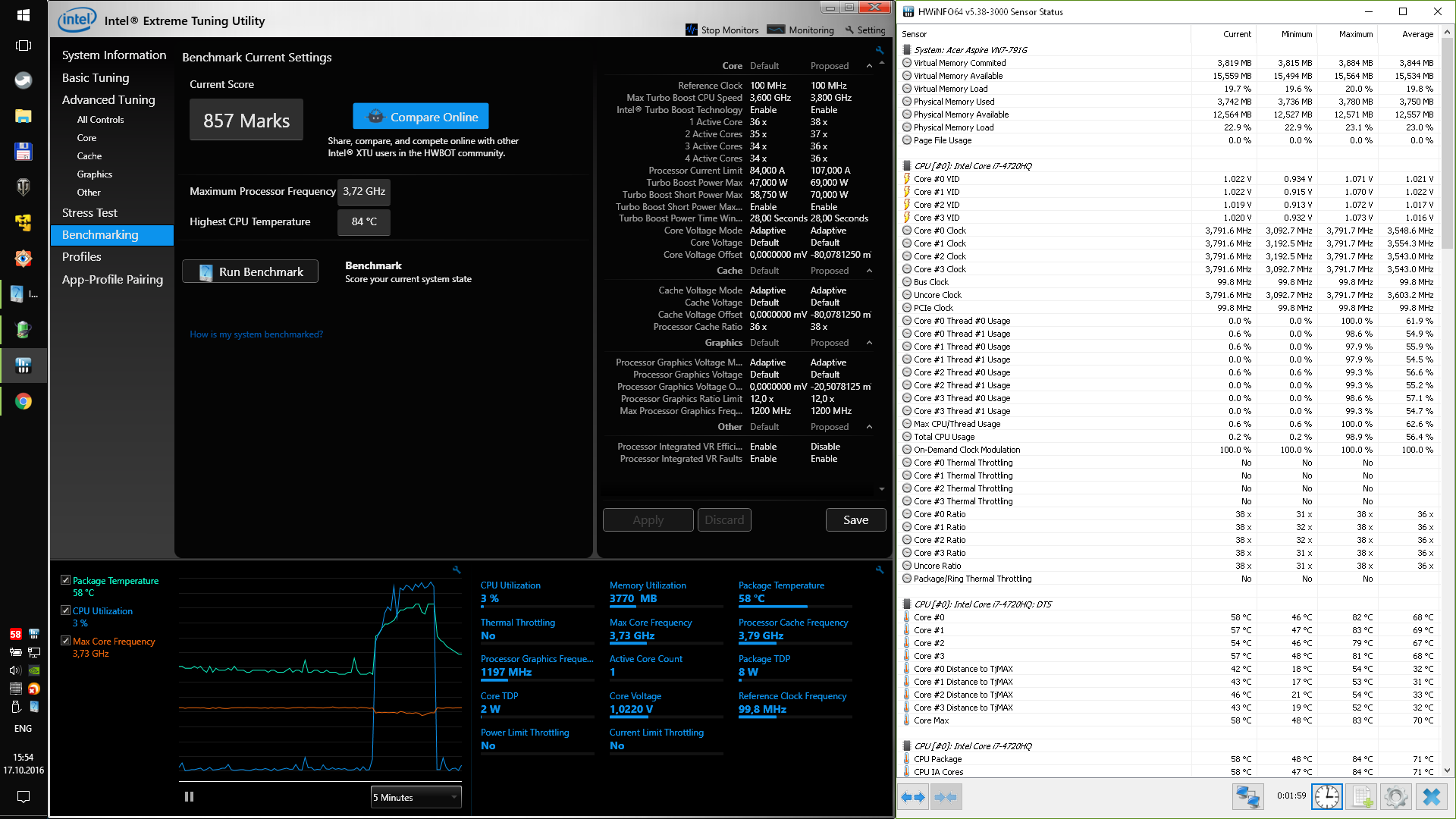Click HWiNFO vertical scrollbar thumb
This screenshot has width=1456, height=819.
click(1447, 144)
